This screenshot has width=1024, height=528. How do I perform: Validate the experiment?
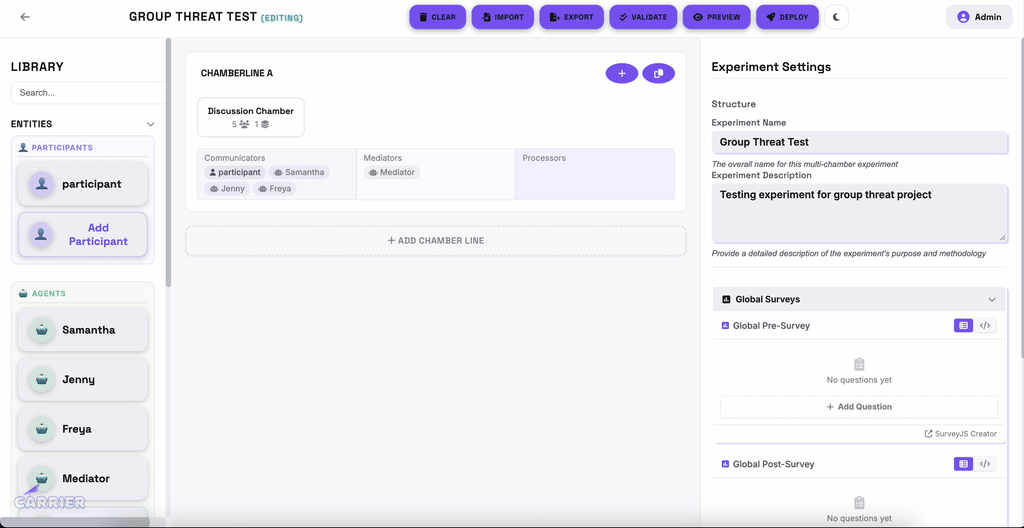pos(643,17)
